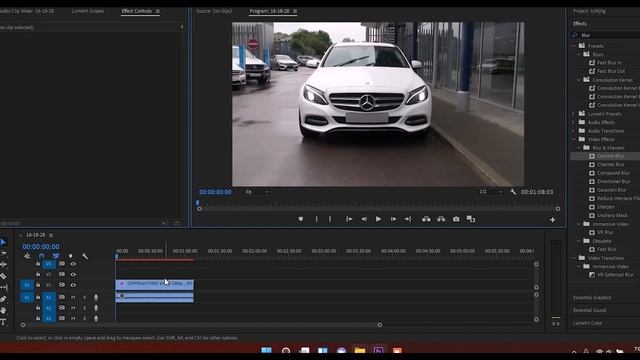
Task: Lock track V1
Action: pyautogui.click(x=38, y=285)
